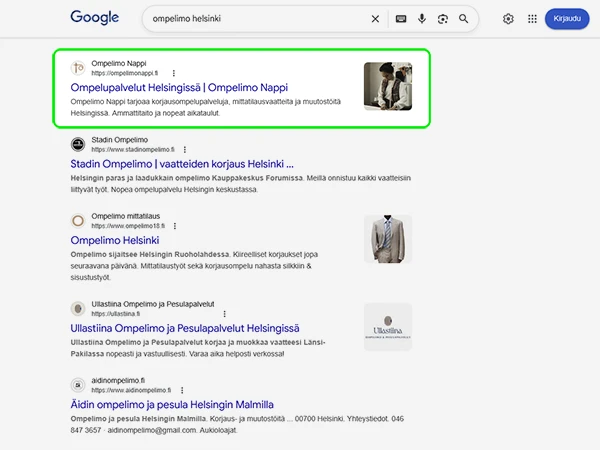
Task: Open the Äidin ompelimo ja pesula Helsingin Malmilla link
Action: pos(172,405)
